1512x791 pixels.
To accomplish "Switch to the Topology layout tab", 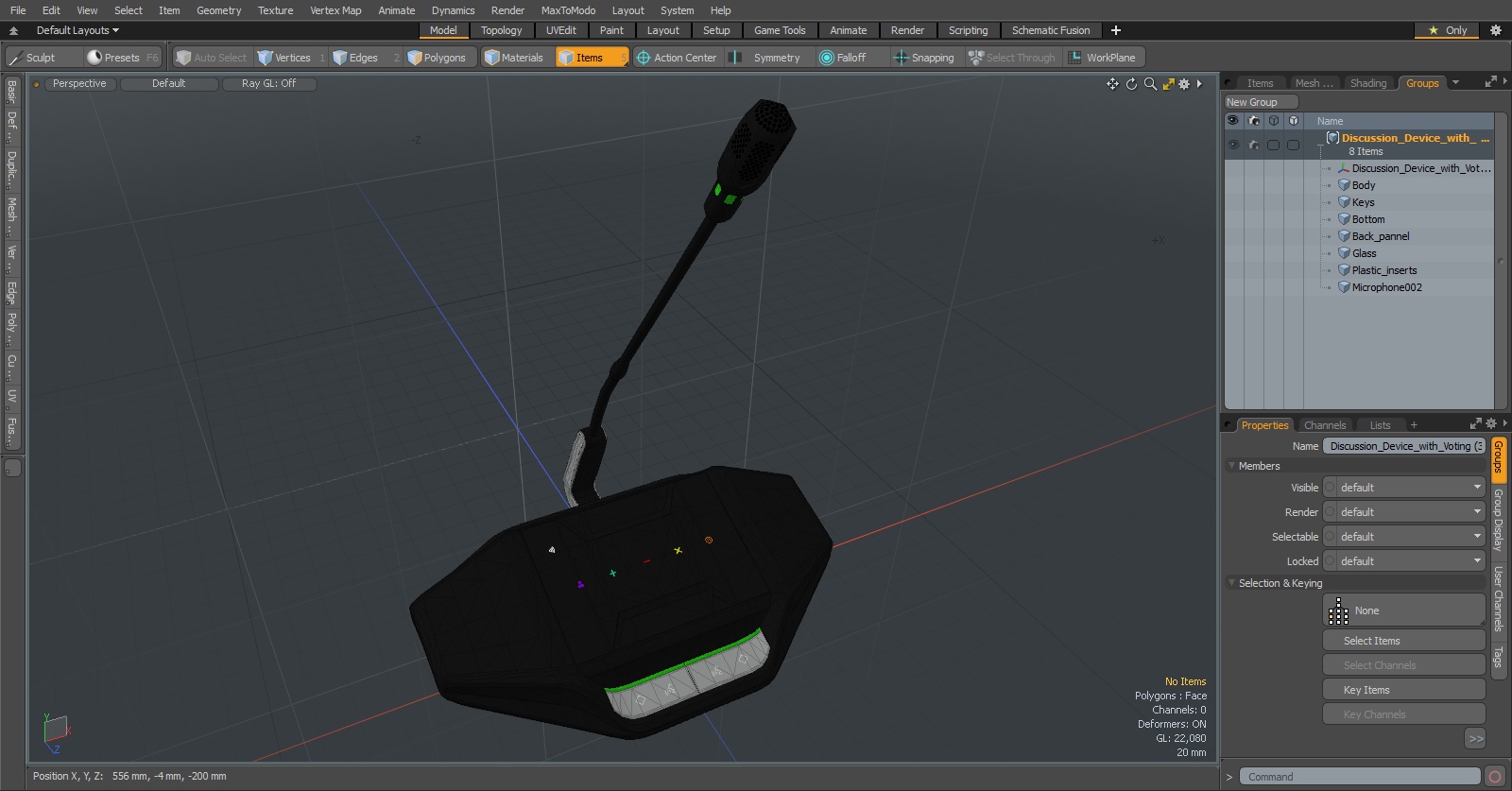I will pos(501,30).
